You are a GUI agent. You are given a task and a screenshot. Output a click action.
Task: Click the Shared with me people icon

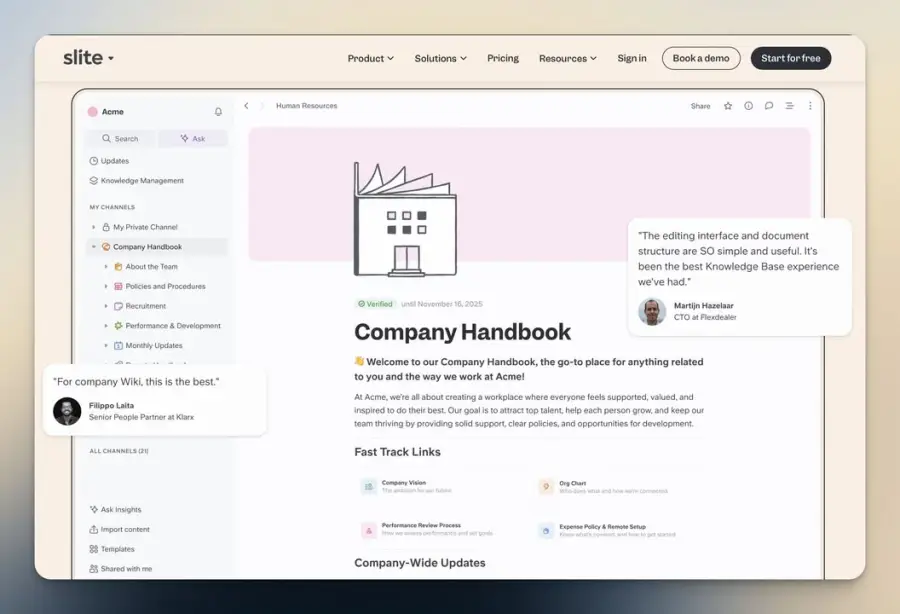[94, 569]
